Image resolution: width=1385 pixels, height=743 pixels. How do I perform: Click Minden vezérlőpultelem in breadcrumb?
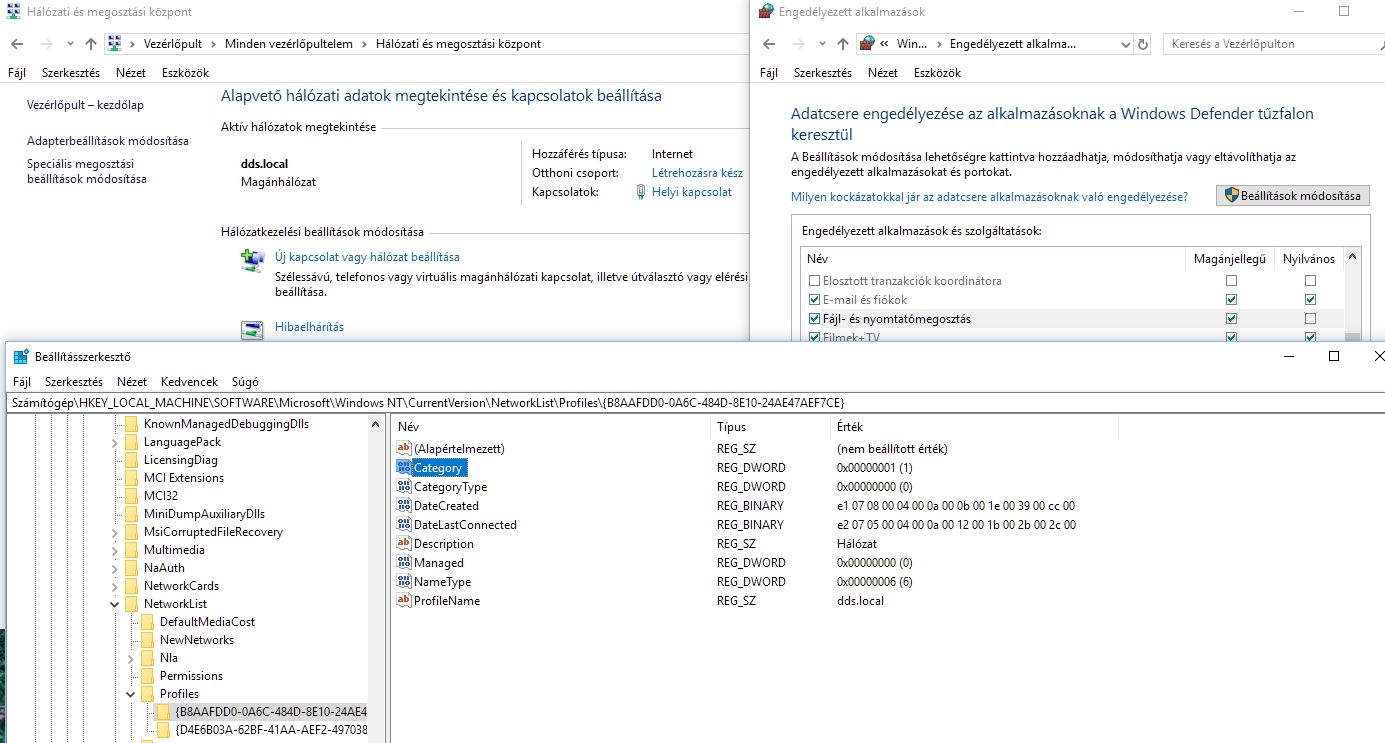point(289,44)
